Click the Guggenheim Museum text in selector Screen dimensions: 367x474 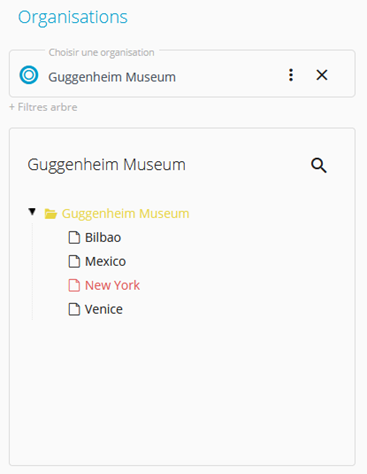click(x=112, y=77)
